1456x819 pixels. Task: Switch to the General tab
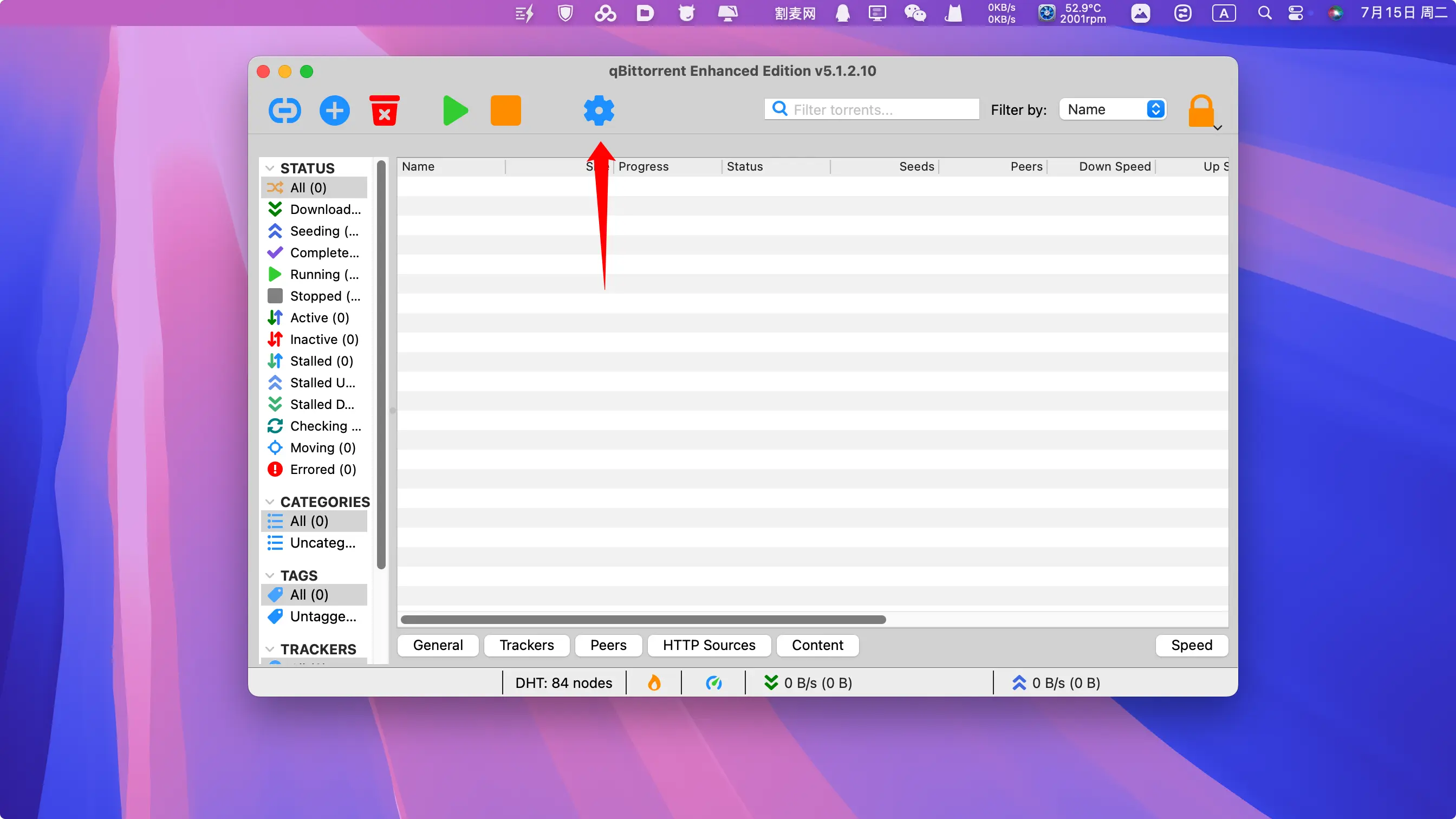(438, 646)
